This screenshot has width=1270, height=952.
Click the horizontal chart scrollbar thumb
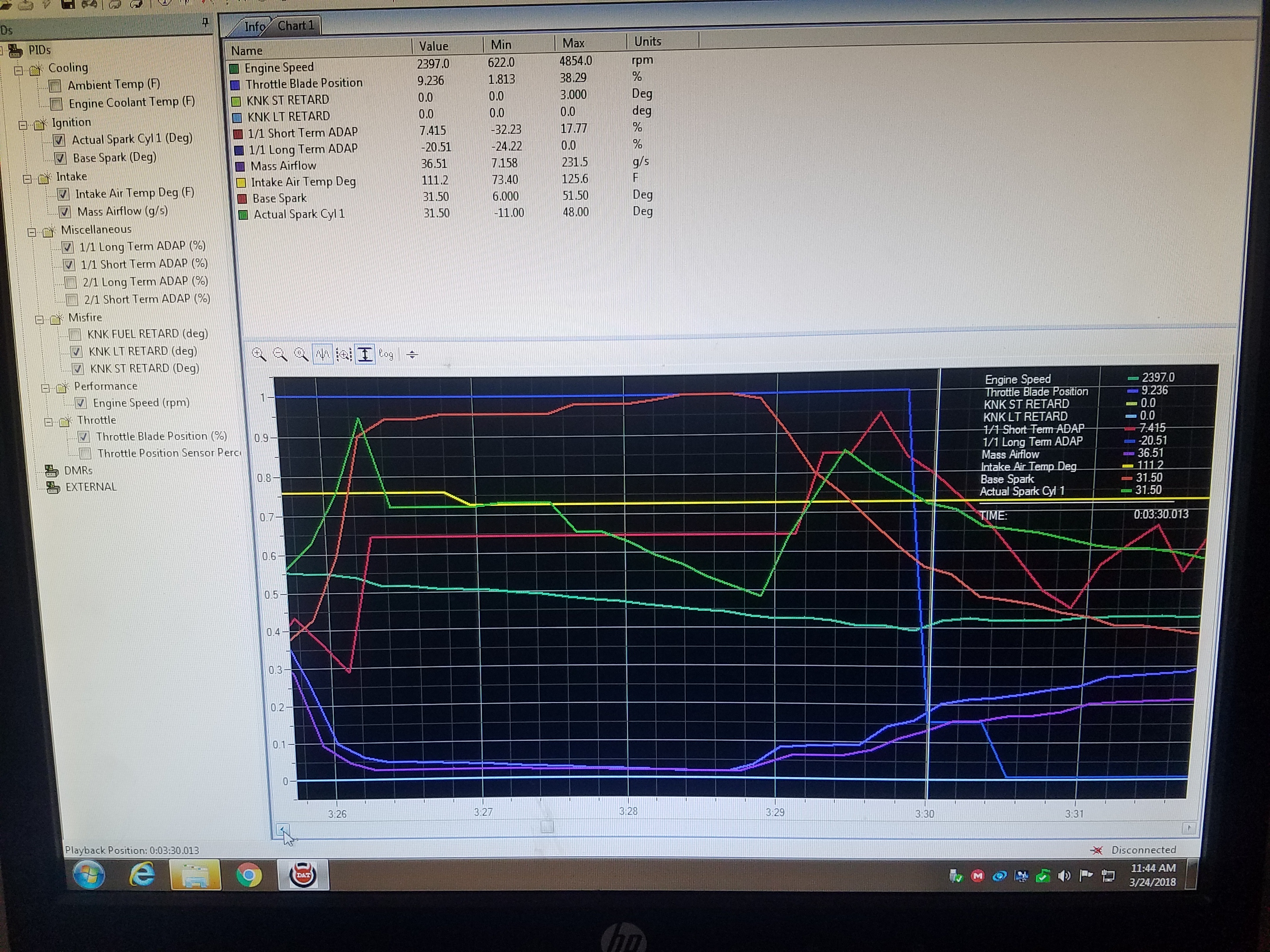tap(547, 826)
